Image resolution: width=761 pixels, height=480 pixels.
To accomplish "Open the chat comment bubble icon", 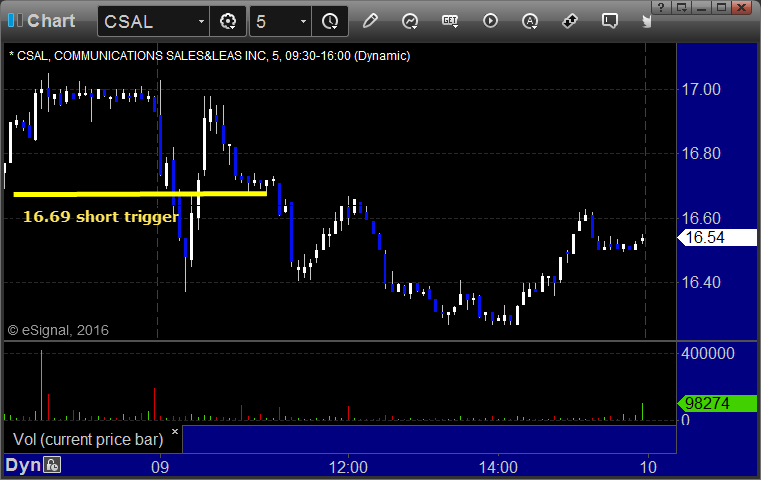I will [610, 21].
